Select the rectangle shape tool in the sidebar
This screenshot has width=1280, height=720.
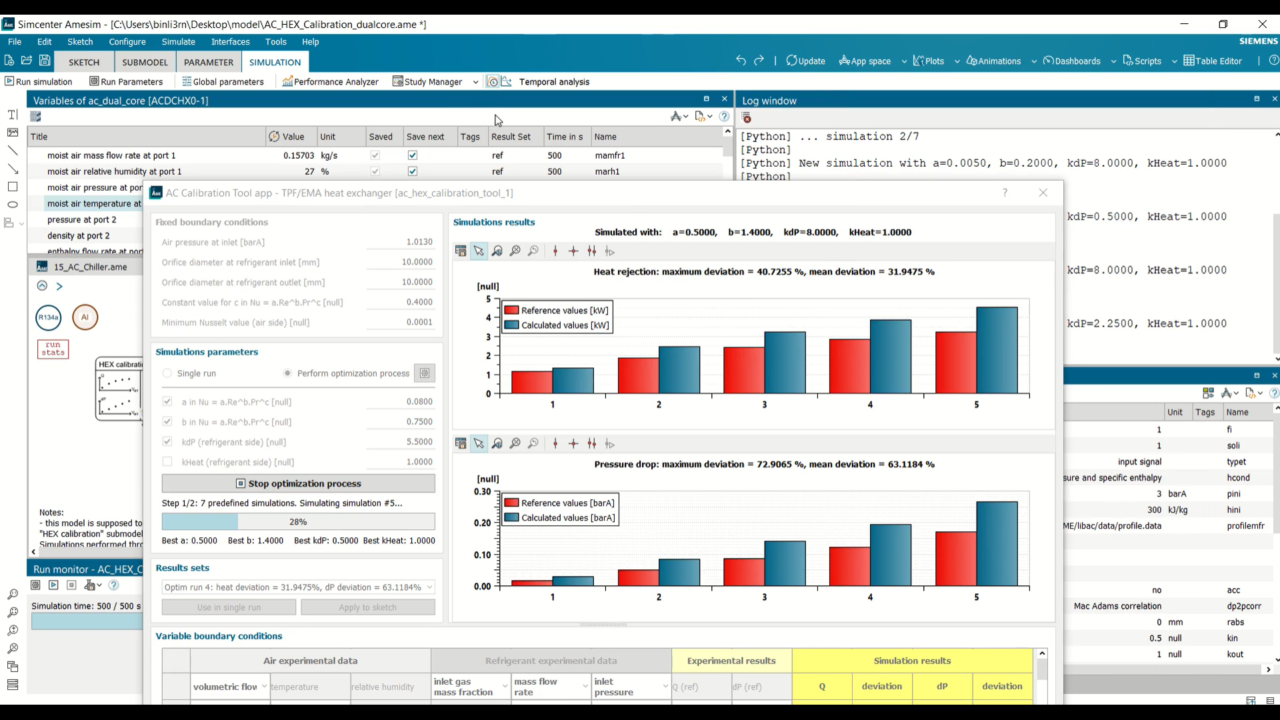[x=12, y=187]
